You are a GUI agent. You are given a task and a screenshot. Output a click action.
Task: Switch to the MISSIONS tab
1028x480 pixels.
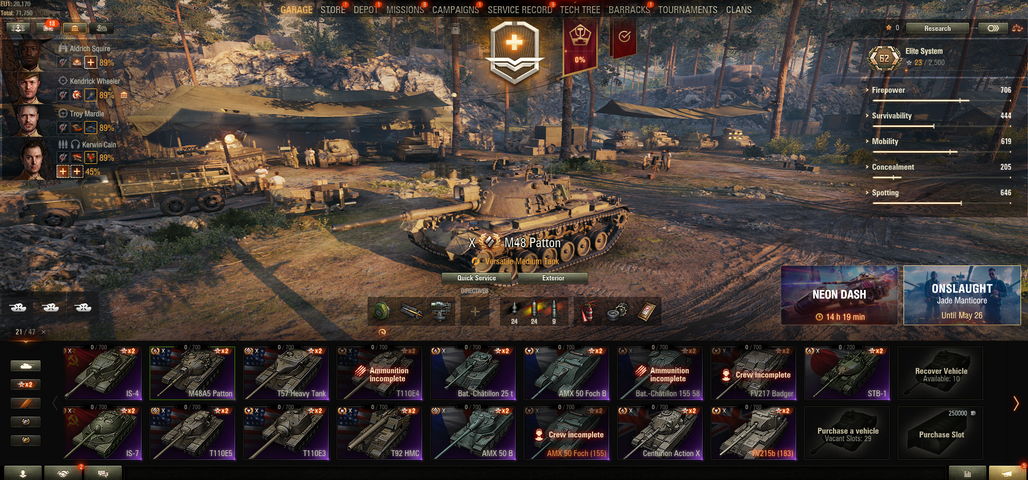405,10
